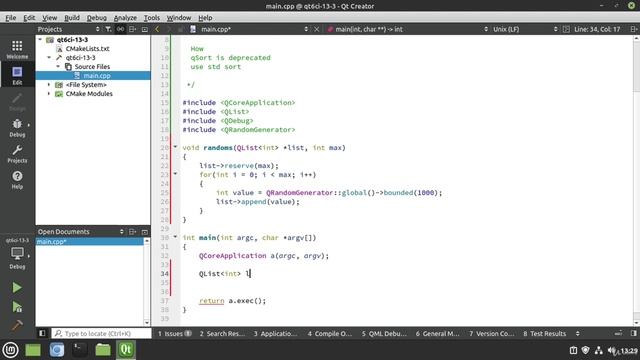
Task: Select main.cpp* in Open Documents
Action: tap(89, 242)
